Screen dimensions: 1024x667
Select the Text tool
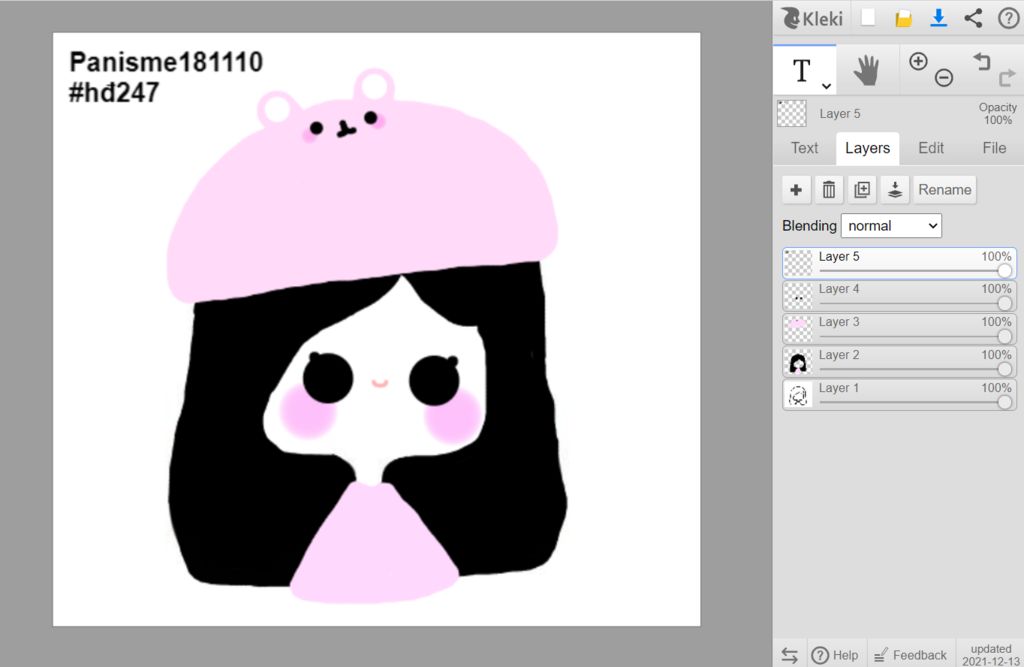pos(801,70)
